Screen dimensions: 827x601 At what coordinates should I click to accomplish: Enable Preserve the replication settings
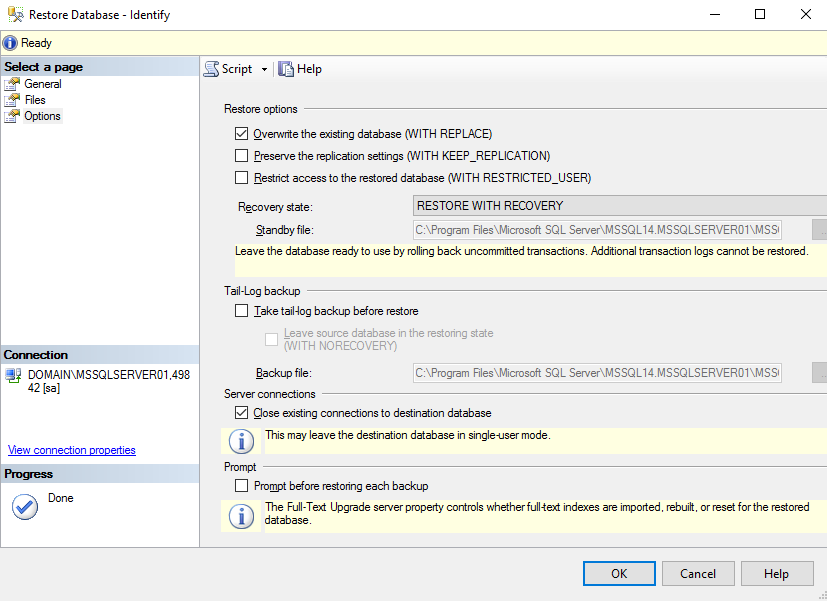(242, 156)
